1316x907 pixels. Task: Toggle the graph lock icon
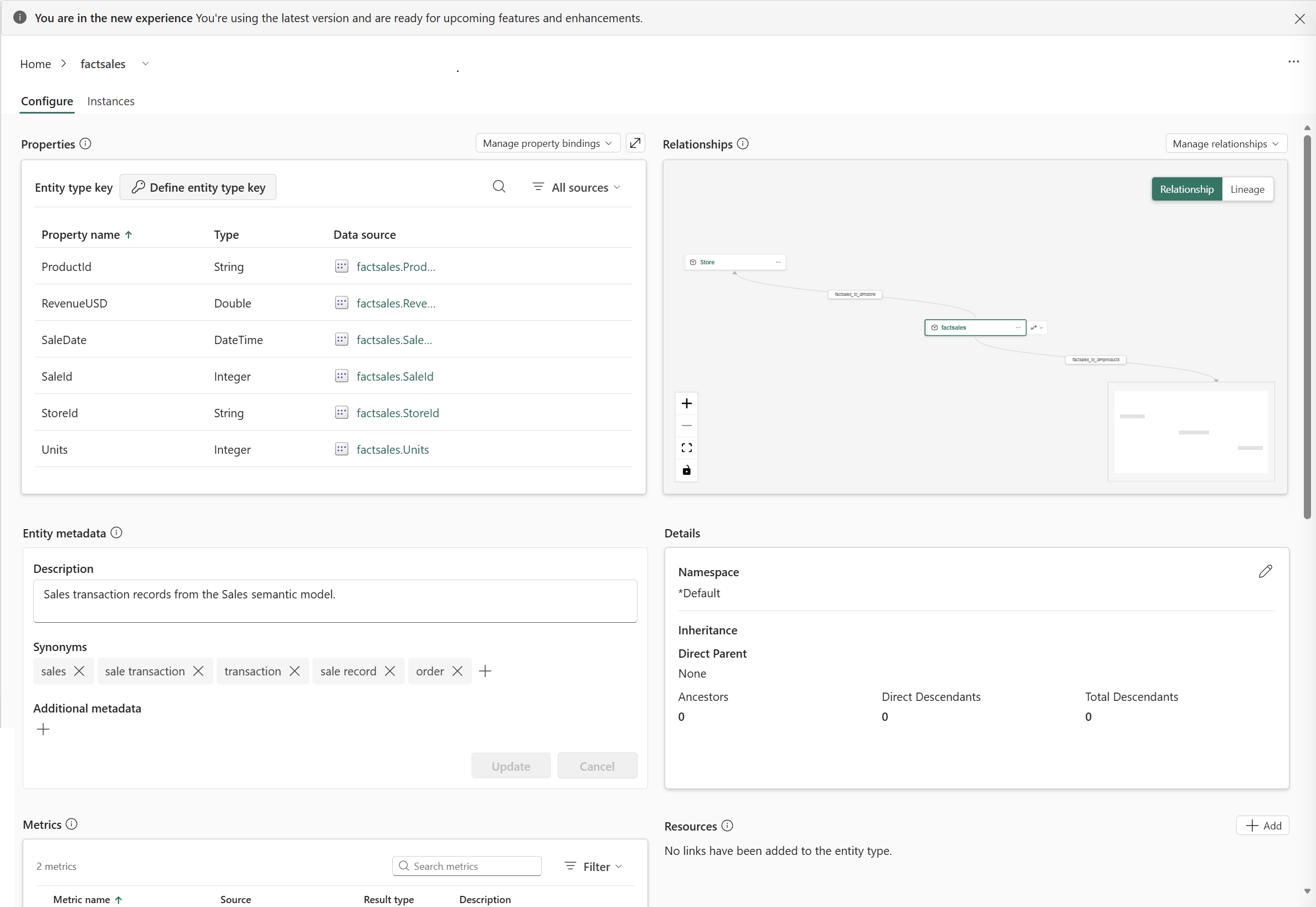[686, 470]
